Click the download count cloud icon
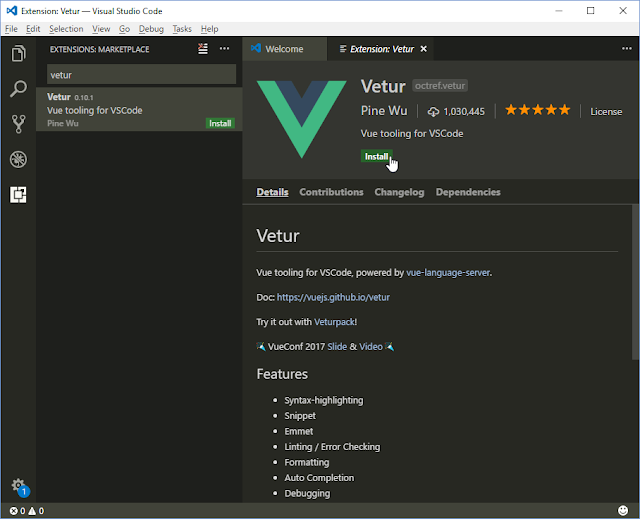This screenshot has height=519, width=640. [433, 111]
